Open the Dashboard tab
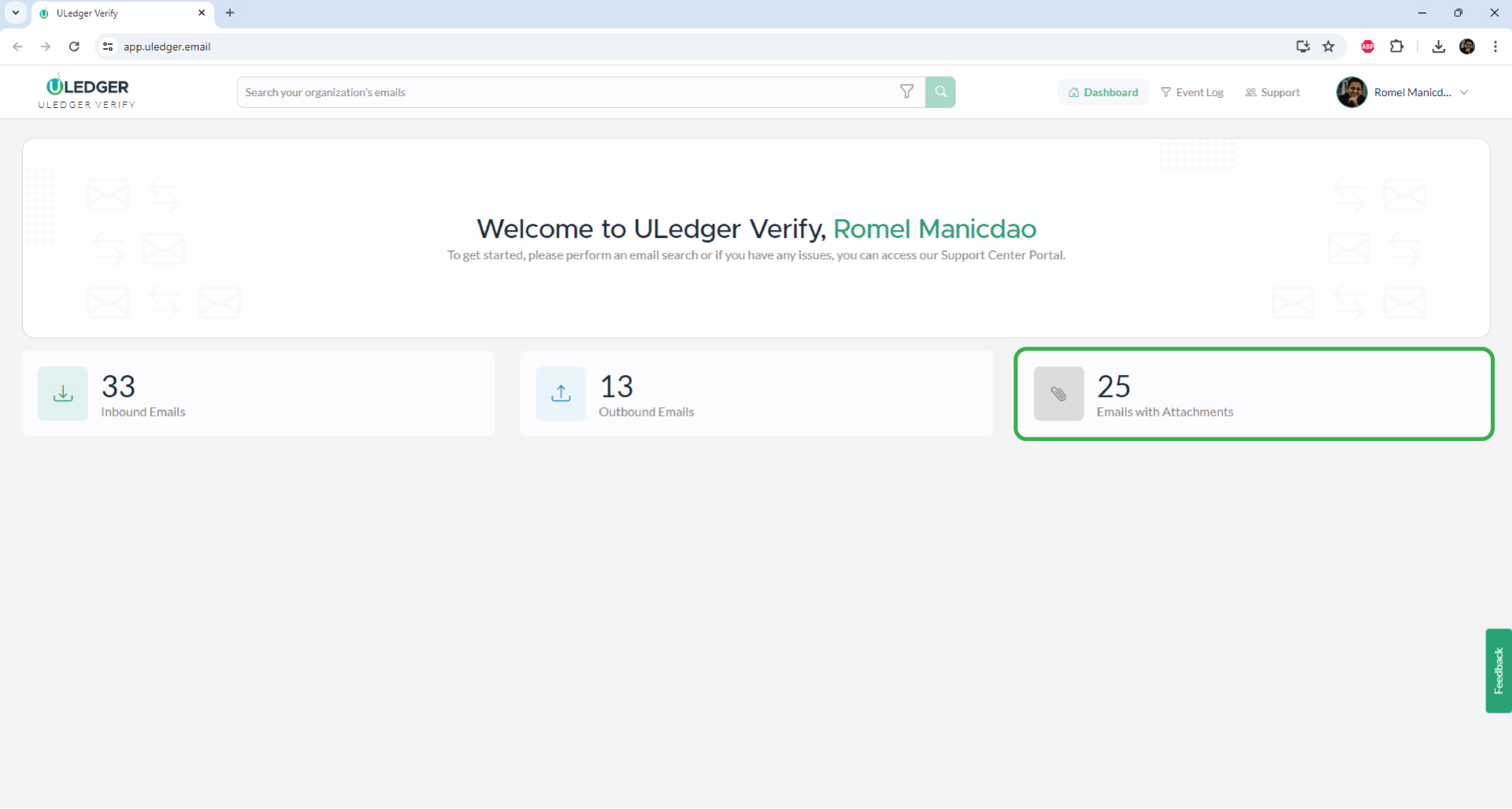The height and width of the screenshot is (809, 1512). coord(1103,92)
